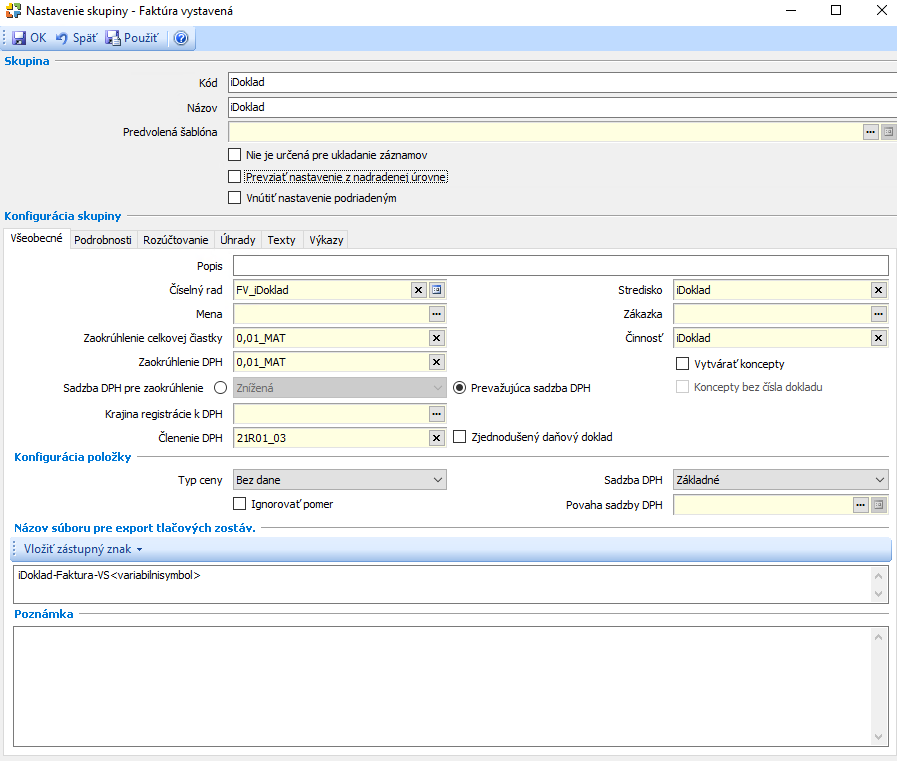The image size is (897, 761).
Task: Browse Povaha sadzby DPH ellipsis button
Action: [x=860, y=505]
